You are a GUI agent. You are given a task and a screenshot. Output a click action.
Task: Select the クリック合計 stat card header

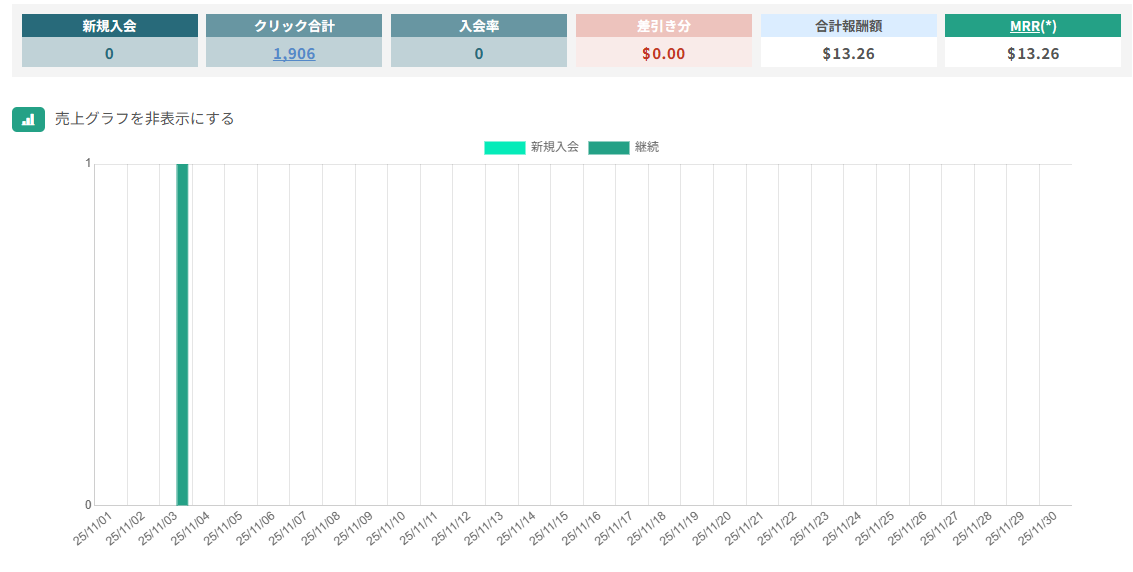coord(294,26)
